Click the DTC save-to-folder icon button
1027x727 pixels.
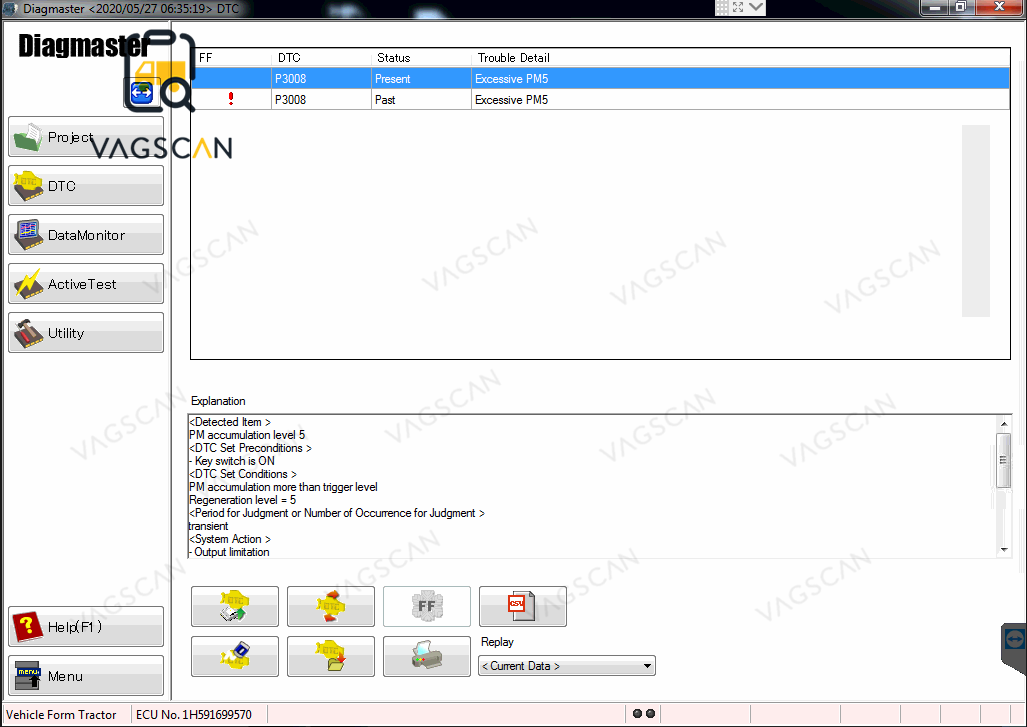click(330, 657)
